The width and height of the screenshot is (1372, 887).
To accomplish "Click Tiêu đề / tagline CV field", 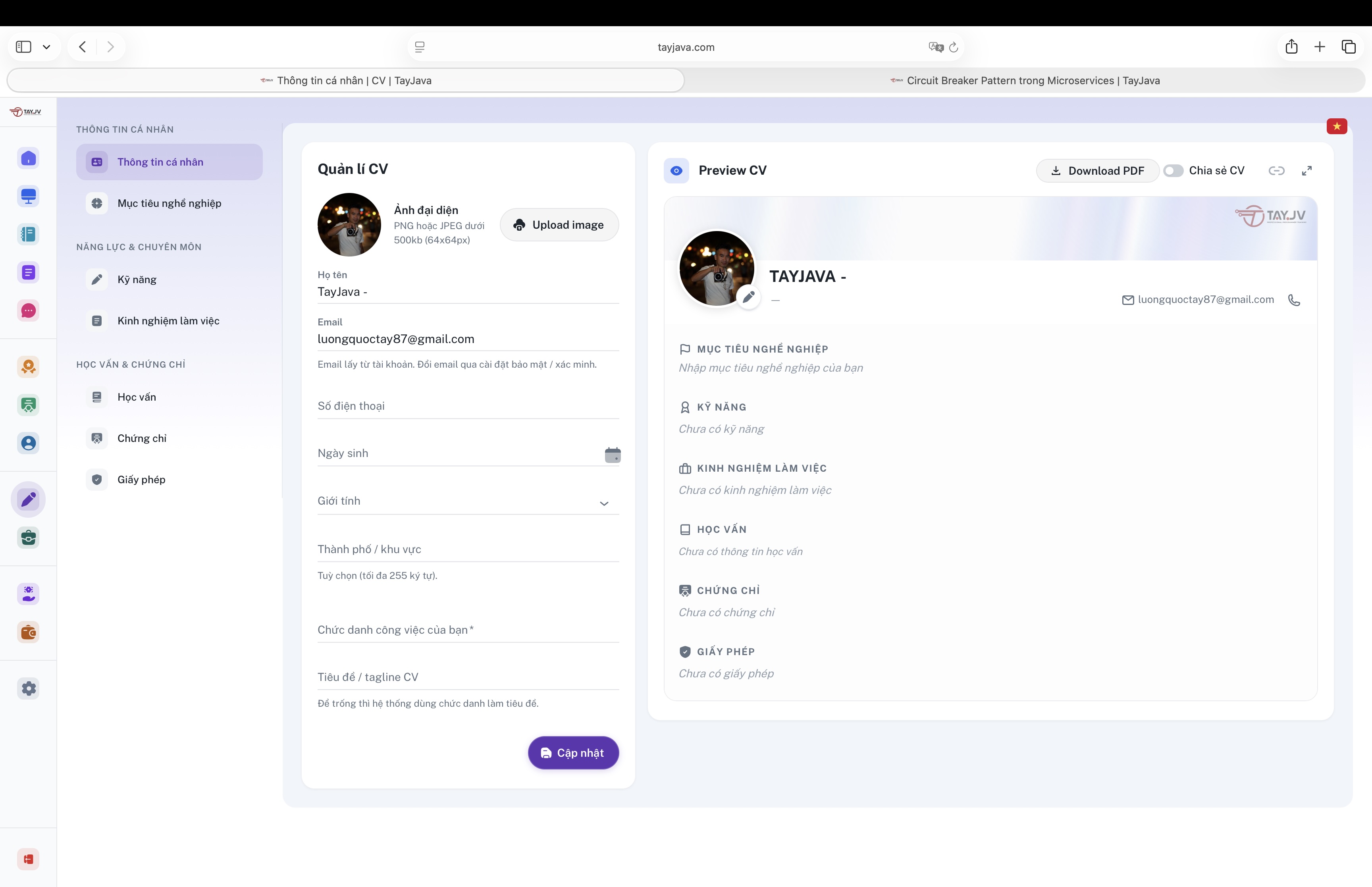I will click(x=468, y=677).
